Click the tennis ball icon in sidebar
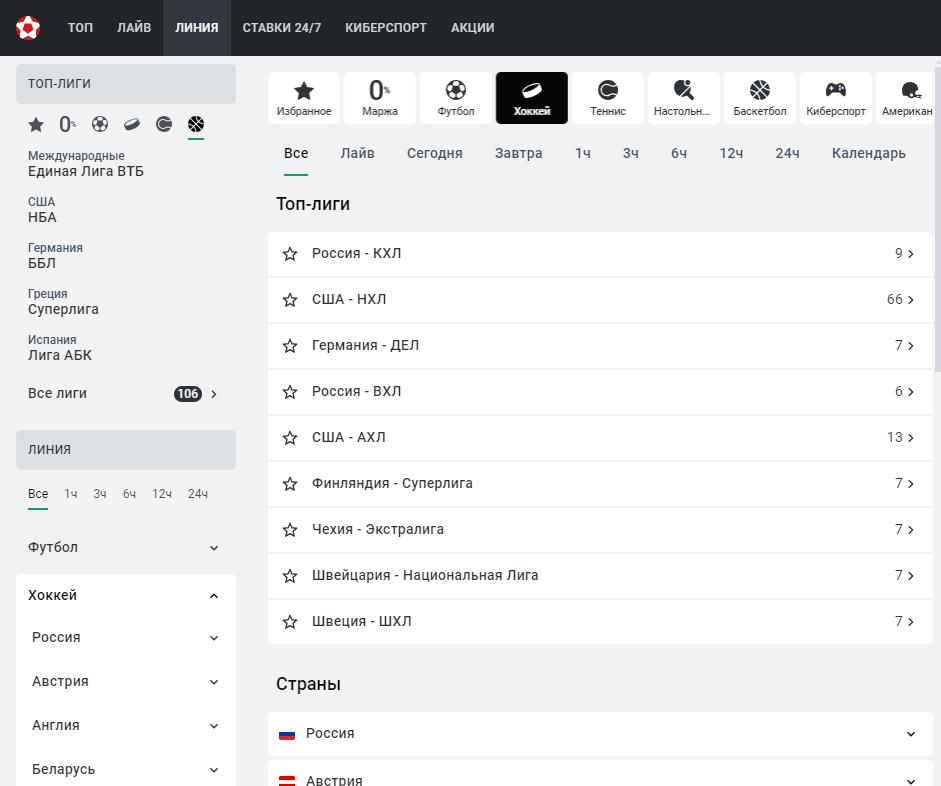The height and width of the screenshot is (786, 941). (164, 125)
